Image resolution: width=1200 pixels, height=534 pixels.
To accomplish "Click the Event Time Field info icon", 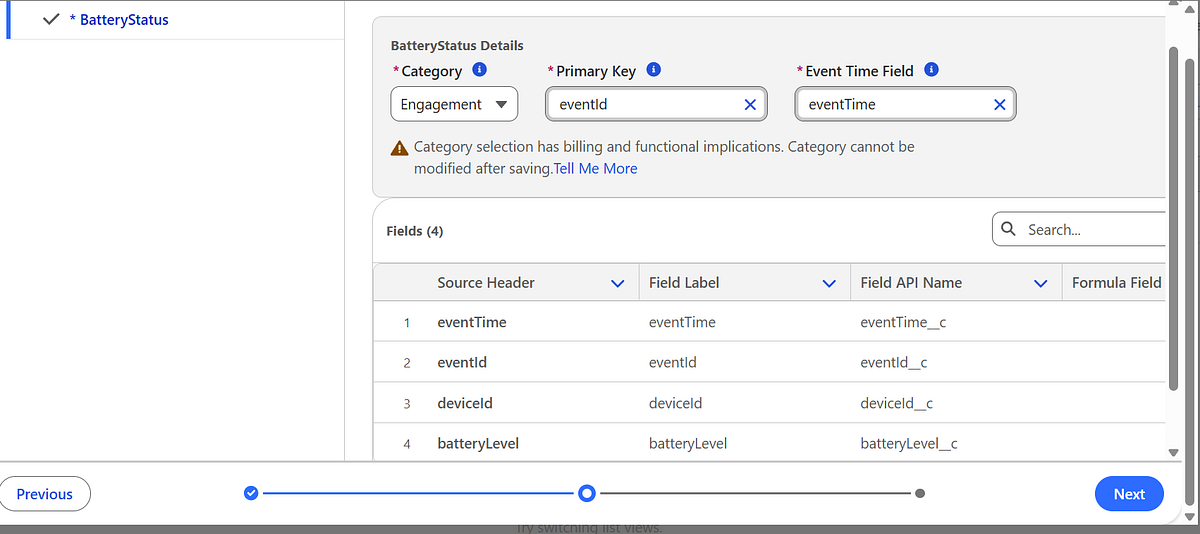I will pyautogui.click(x=931, y=70).
